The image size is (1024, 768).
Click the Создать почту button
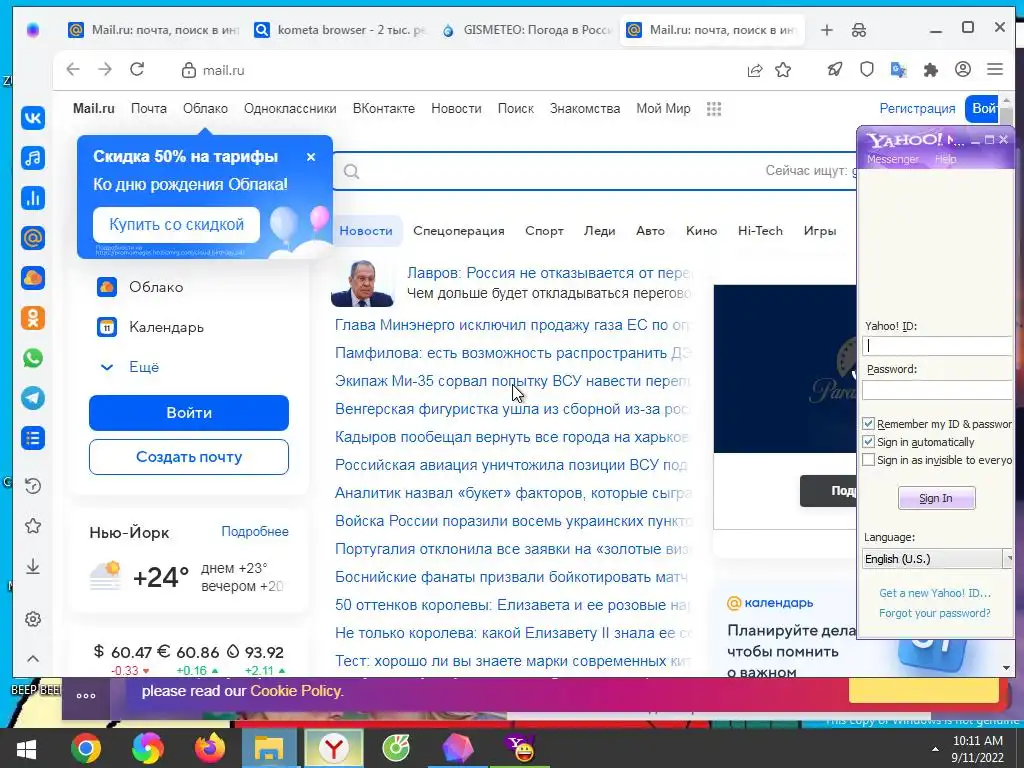click(189, 457)
